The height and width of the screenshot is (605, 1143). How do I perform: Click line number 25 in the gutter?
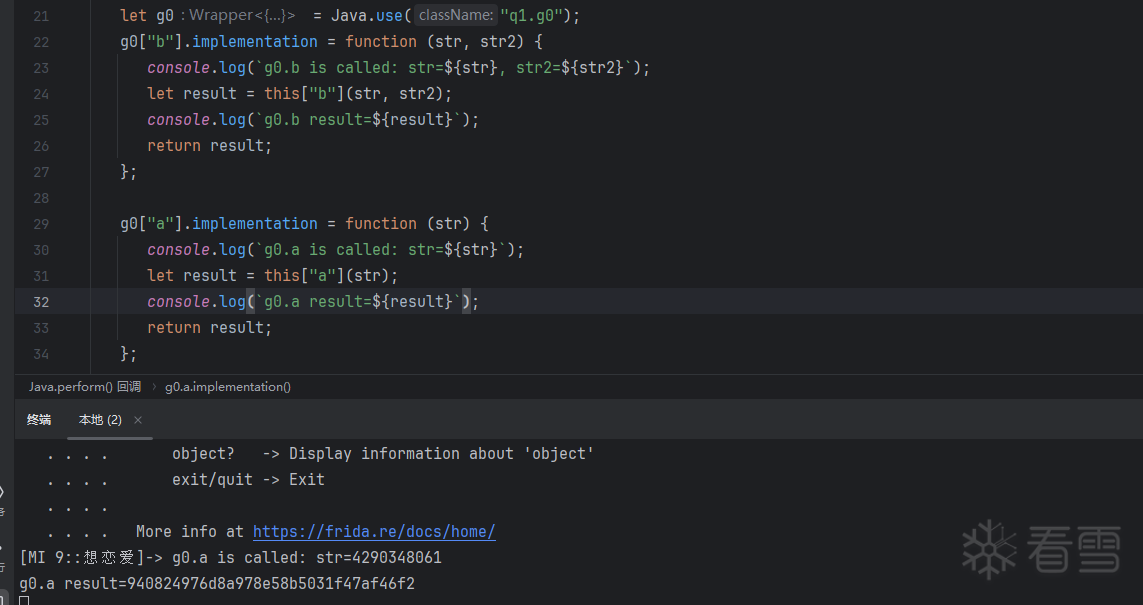(40, 120)
